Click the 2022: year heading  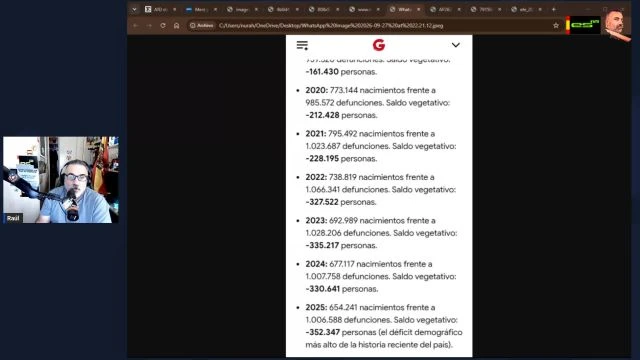[316, 177]
